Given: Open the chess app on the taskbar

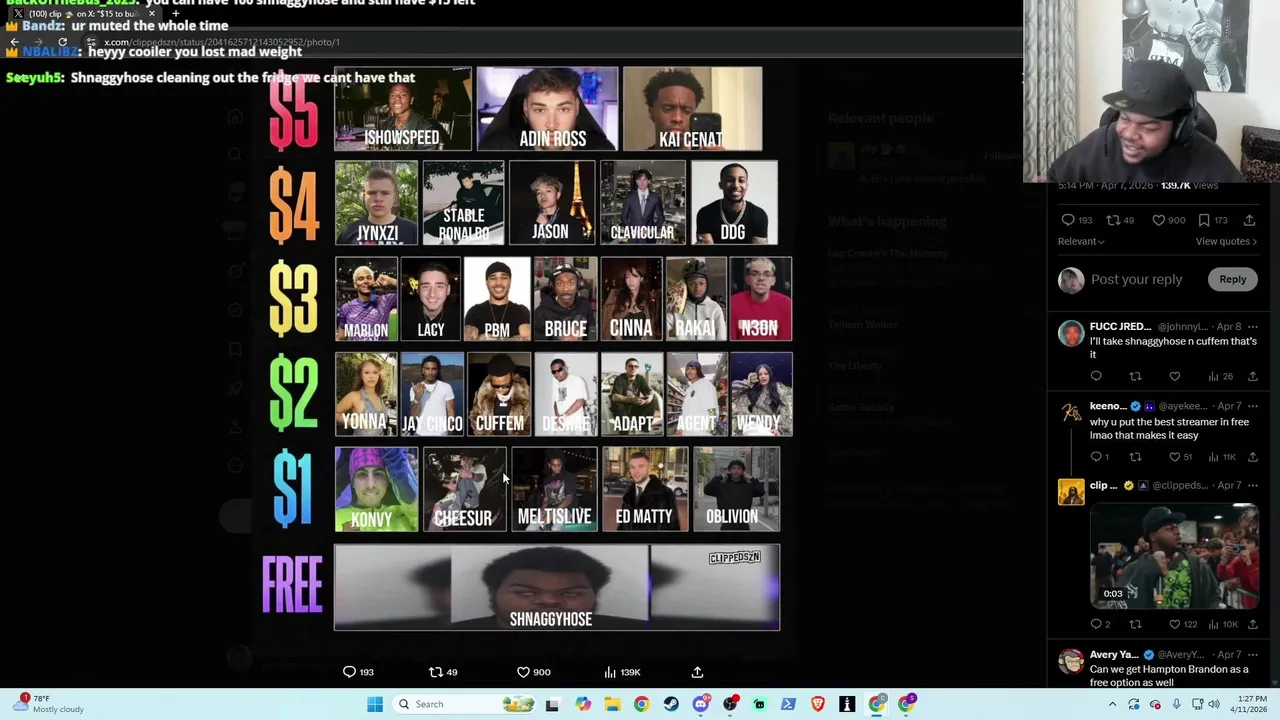Looking at the screenshot, I should pyautogui.click(x=847, y=704).
